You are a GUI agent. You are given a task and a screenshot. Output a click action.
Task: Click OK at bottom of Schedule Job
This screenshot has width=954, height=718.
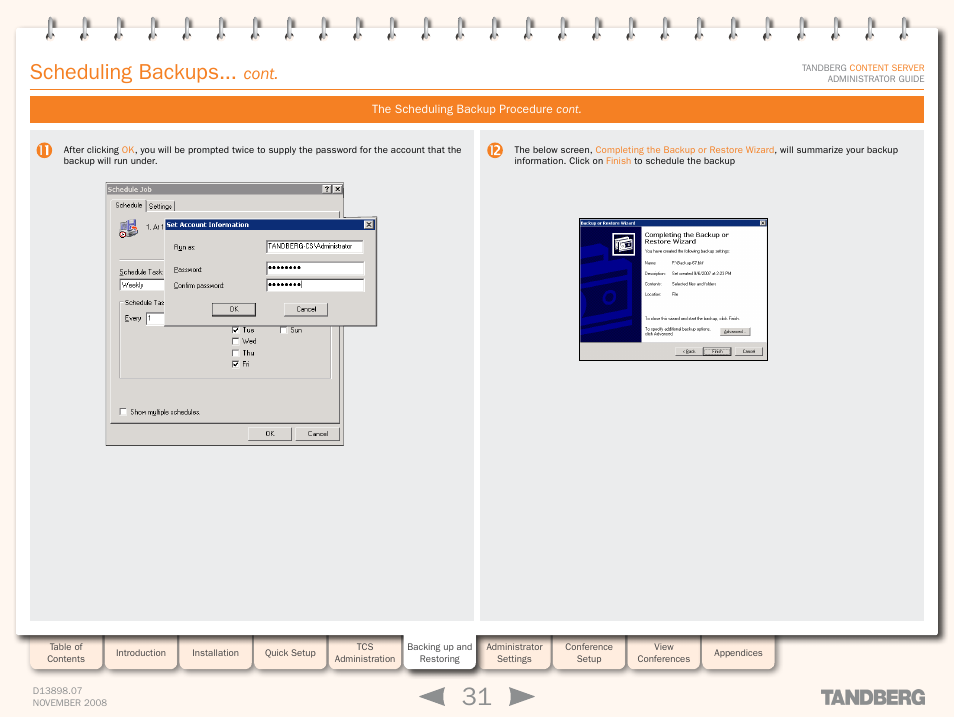point(270,434)
